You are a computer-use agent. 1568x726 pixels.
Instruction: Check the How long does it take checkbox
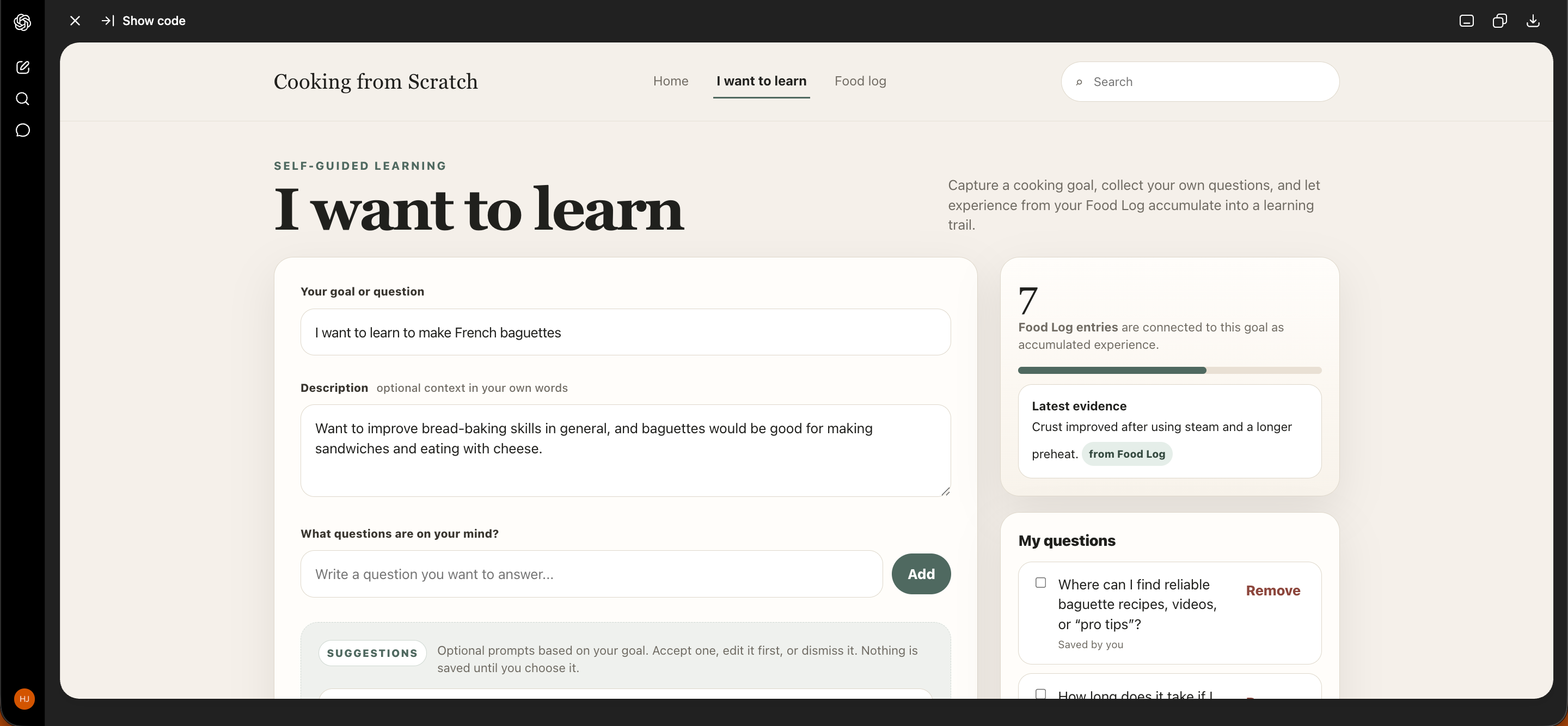[1041, 694]
